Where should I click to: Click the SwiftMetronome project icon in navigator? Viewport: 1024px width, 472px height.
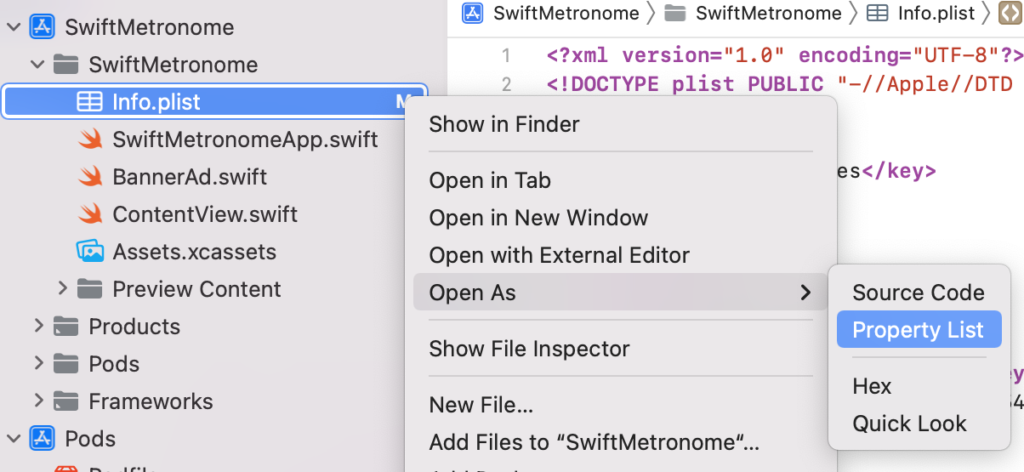click(42, 27)
